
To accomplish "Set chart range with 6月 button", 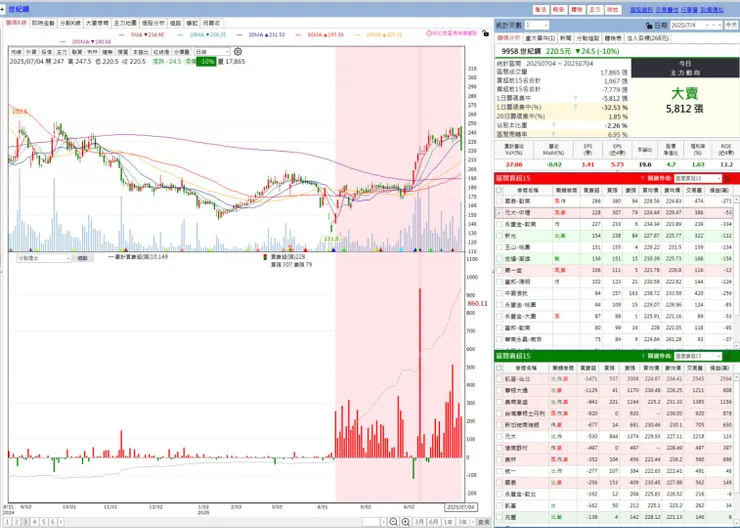I will tap(433, 522).
